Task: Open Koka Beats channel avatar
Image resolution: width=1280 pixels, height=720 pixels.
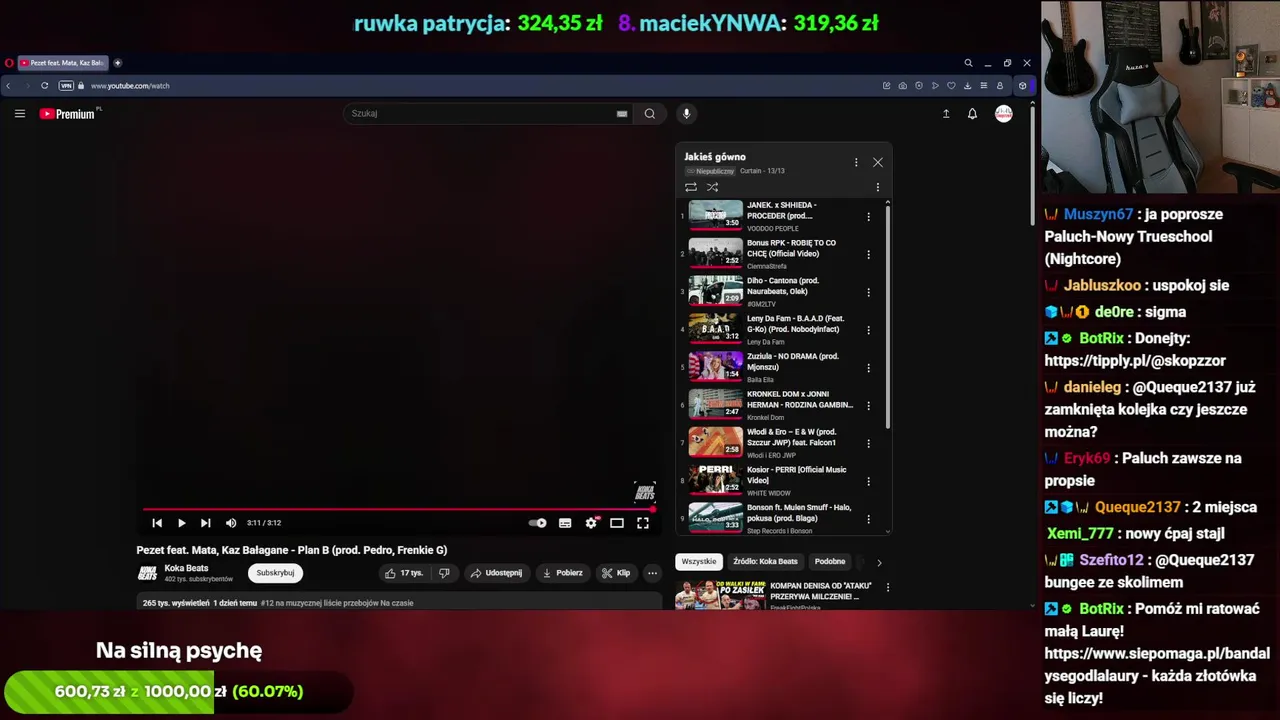Action: pos(147,573)
